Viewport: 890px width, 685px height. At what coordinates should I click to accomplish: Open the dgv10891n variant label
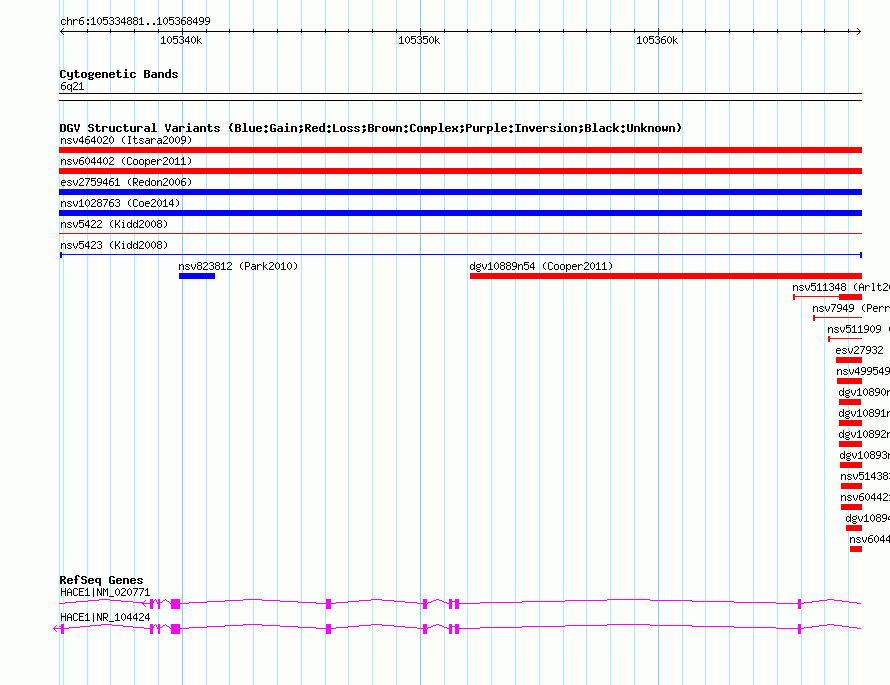(x=864, y=413)
